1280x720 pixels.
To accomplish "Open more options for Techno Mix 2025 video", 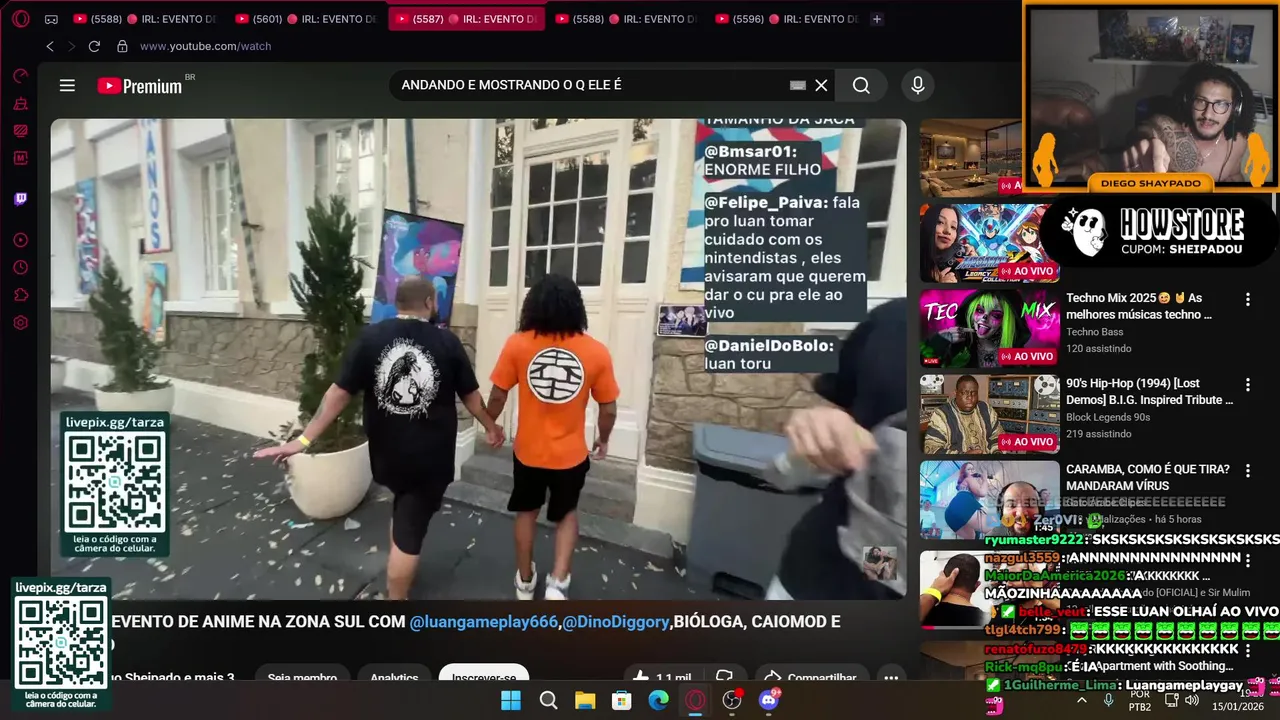I will point(1247,299).
